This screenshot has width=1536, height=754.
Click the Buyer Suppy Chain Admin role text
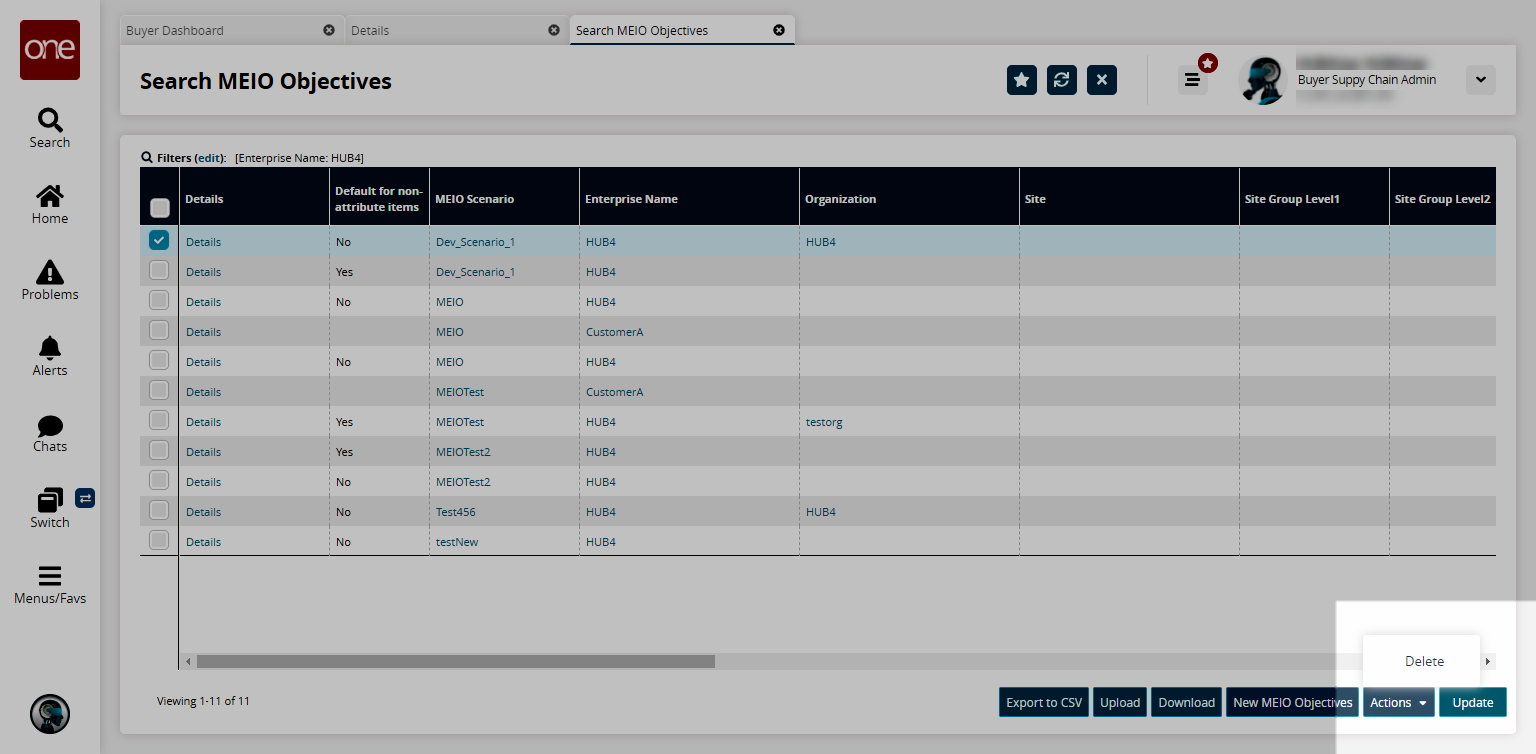pyautogui.click(x=1366, y=80)
